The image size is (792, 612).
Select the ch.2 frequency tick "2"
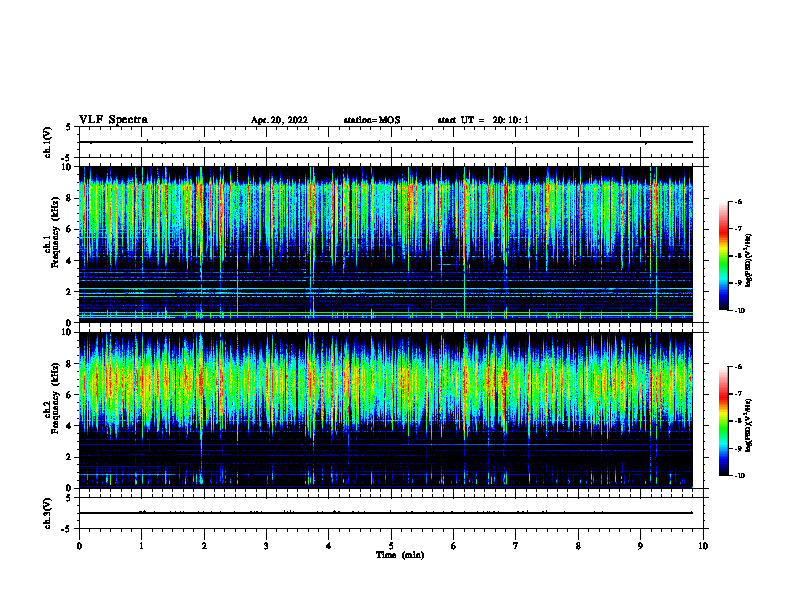(x=70, y=457)
